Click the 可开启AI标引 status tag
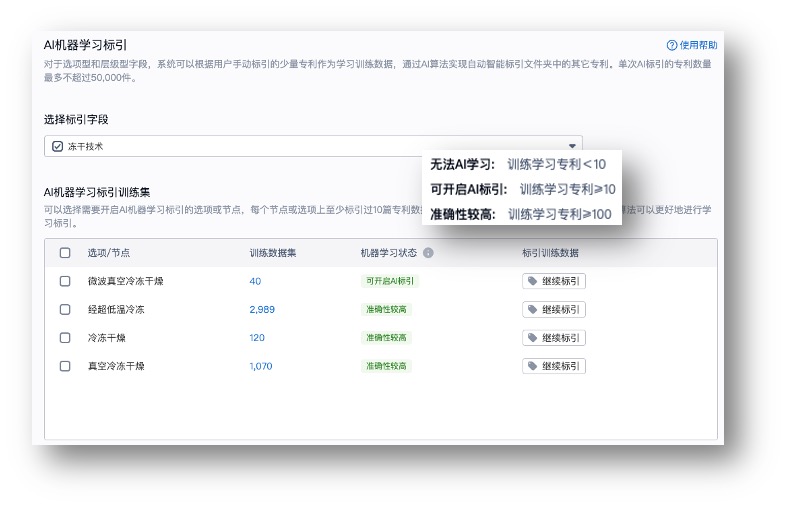The width and height of the screenshot is (786, 508). pos(389,282)
